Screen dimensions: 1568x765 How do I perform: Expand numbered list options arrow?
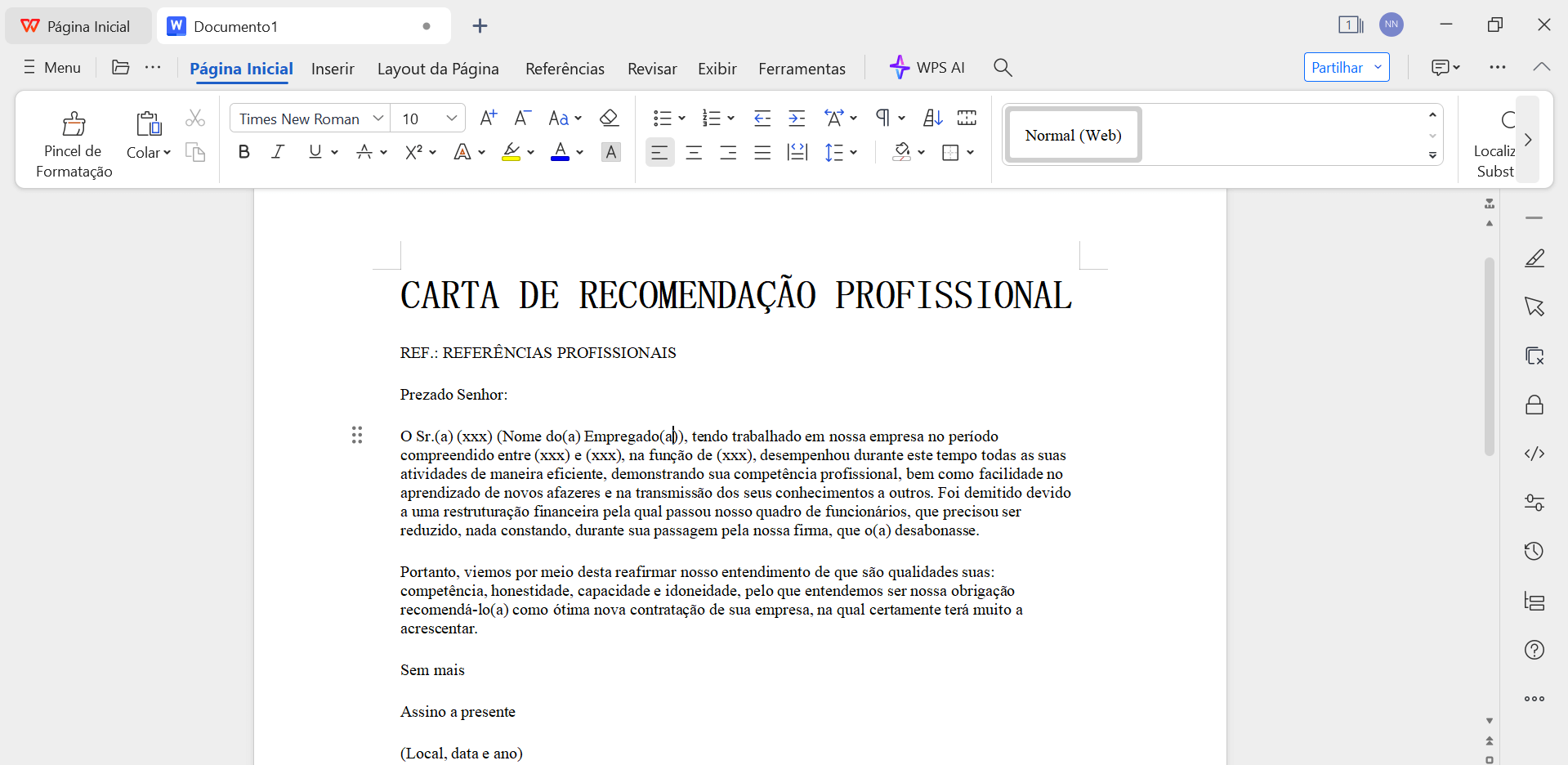[730, 119]
